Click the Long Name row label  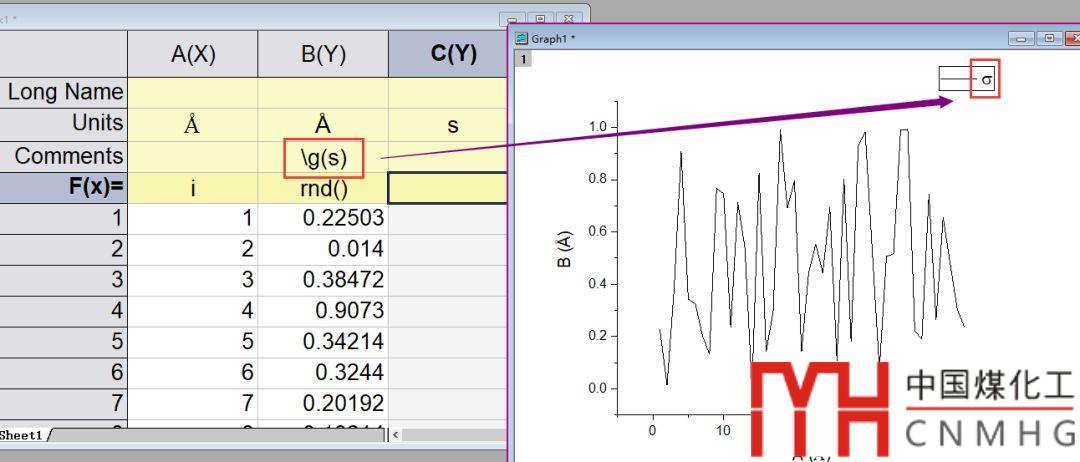(x=64, y=93)
